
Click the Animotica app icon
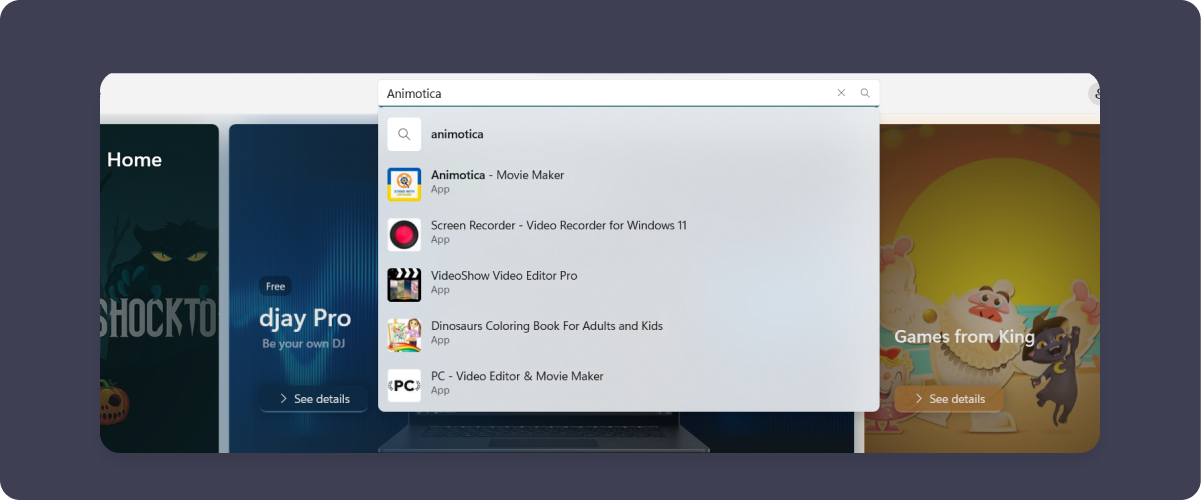coord(404,184)
